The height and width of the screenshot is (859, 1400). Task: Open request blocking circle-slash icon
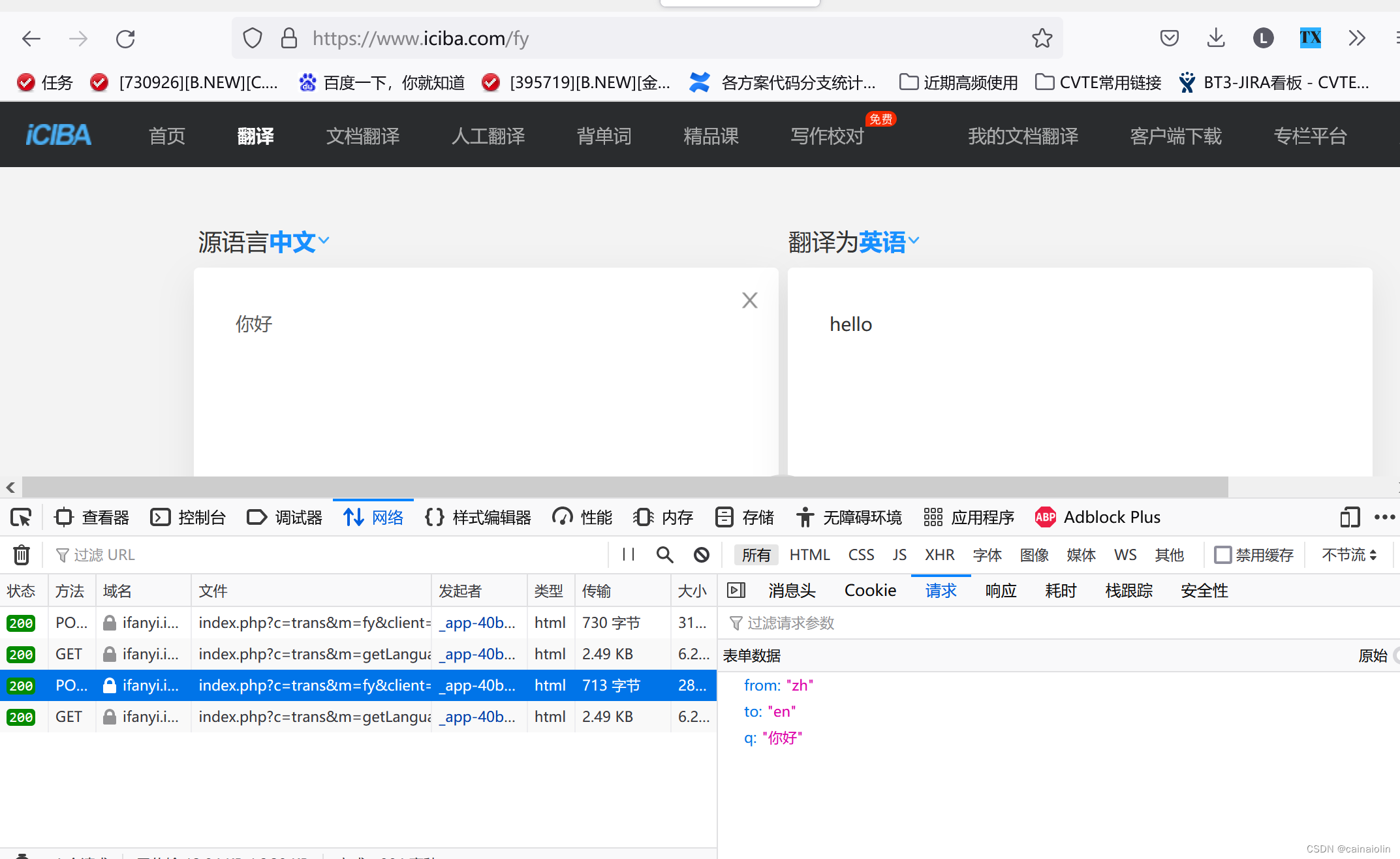[701, 555]
